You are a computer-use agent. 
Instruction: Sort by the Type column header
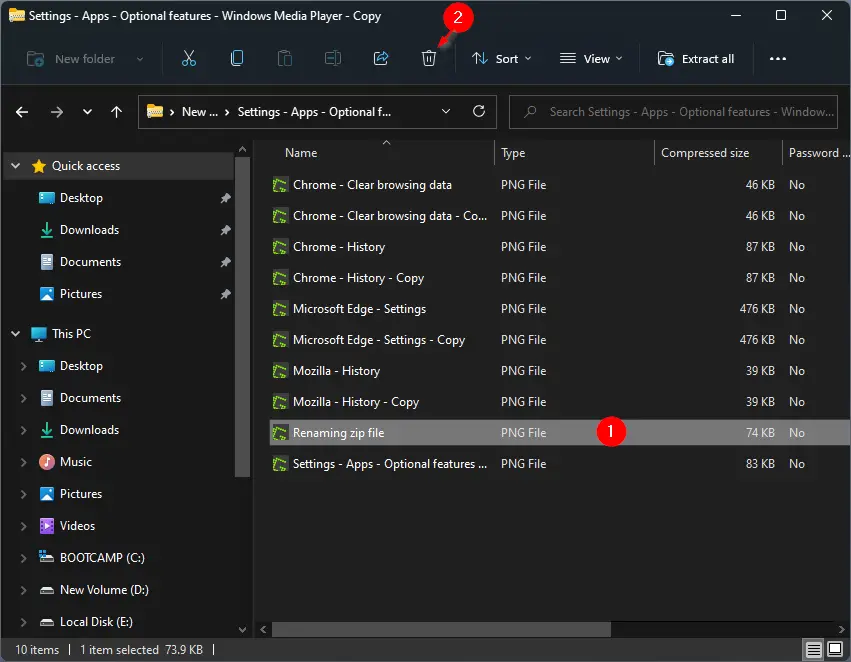click(513, 153)
